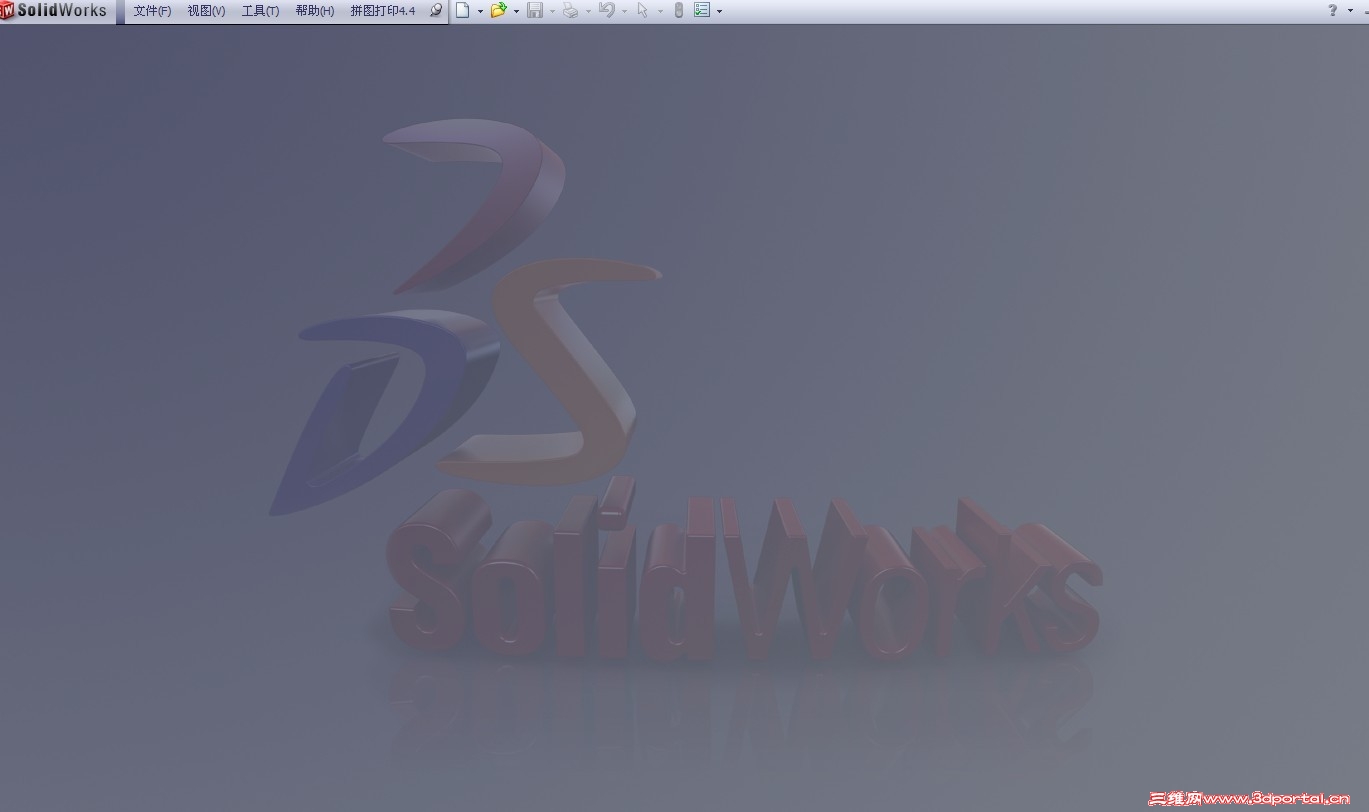
Task: Click the pushpin icon to pin the menu bar
Action: [435, 11]
